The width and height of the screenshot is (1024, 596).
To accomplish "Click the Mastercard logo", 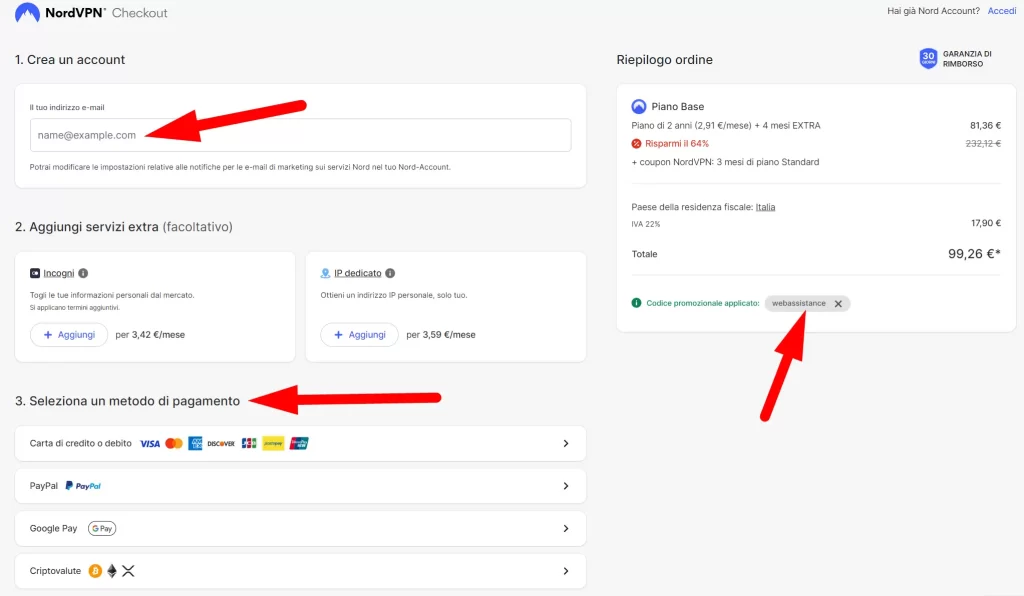I will click(174, 443).
